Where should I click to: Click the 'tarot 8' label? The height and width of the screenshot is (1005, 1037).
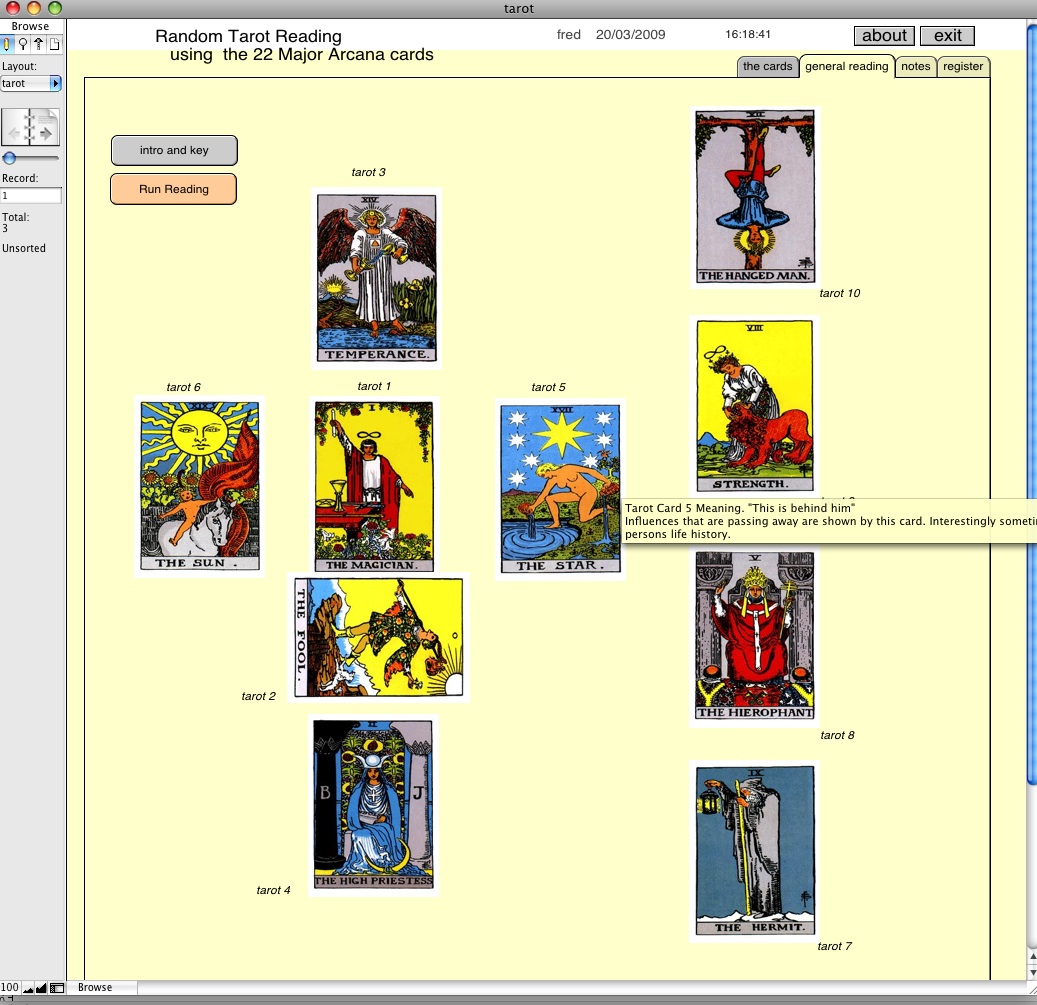(x=837, y=735)
